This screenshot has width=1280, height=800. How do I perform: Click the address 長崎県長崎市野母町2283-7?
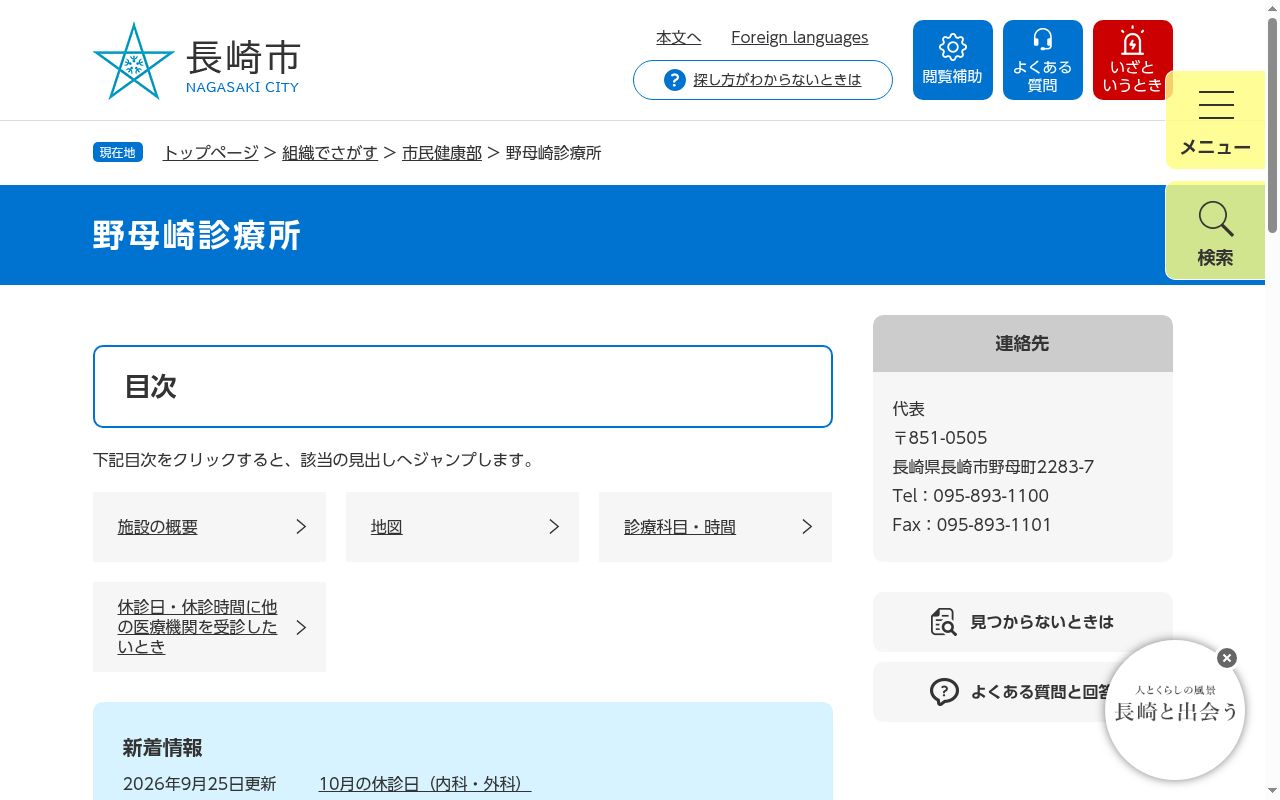tap(993, 467)
